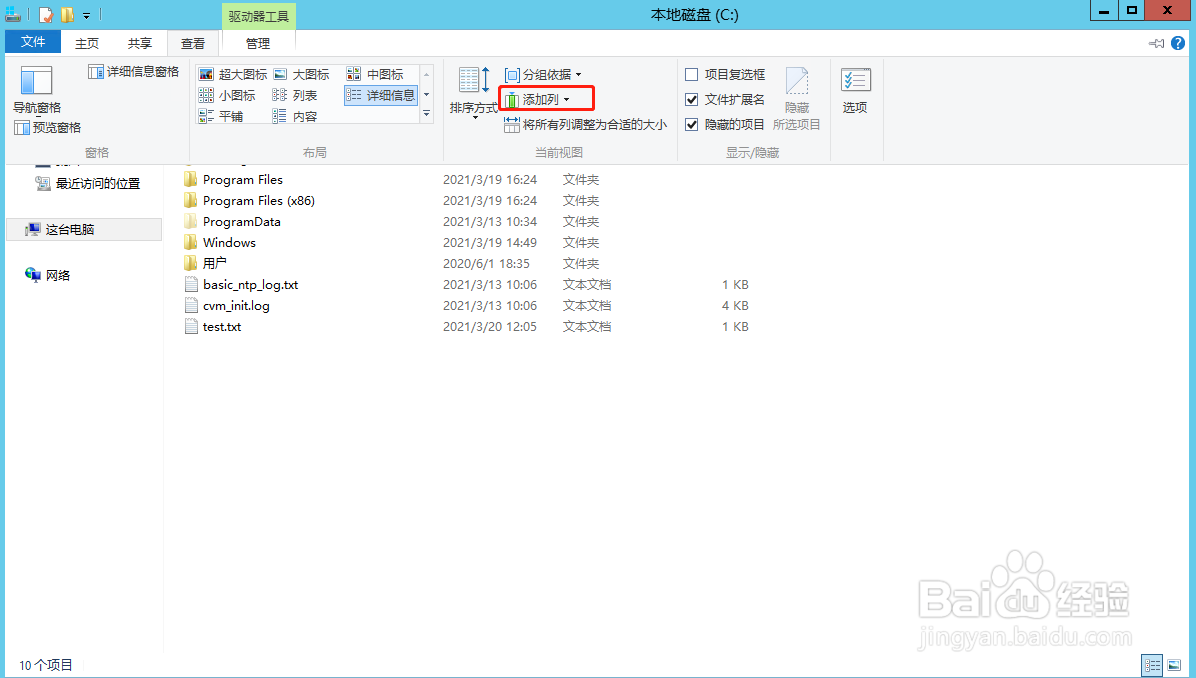The height and width of the screenshot is (678, 1196).
Task: Switch layout to content (内容) view
Action: pos(294,116)
